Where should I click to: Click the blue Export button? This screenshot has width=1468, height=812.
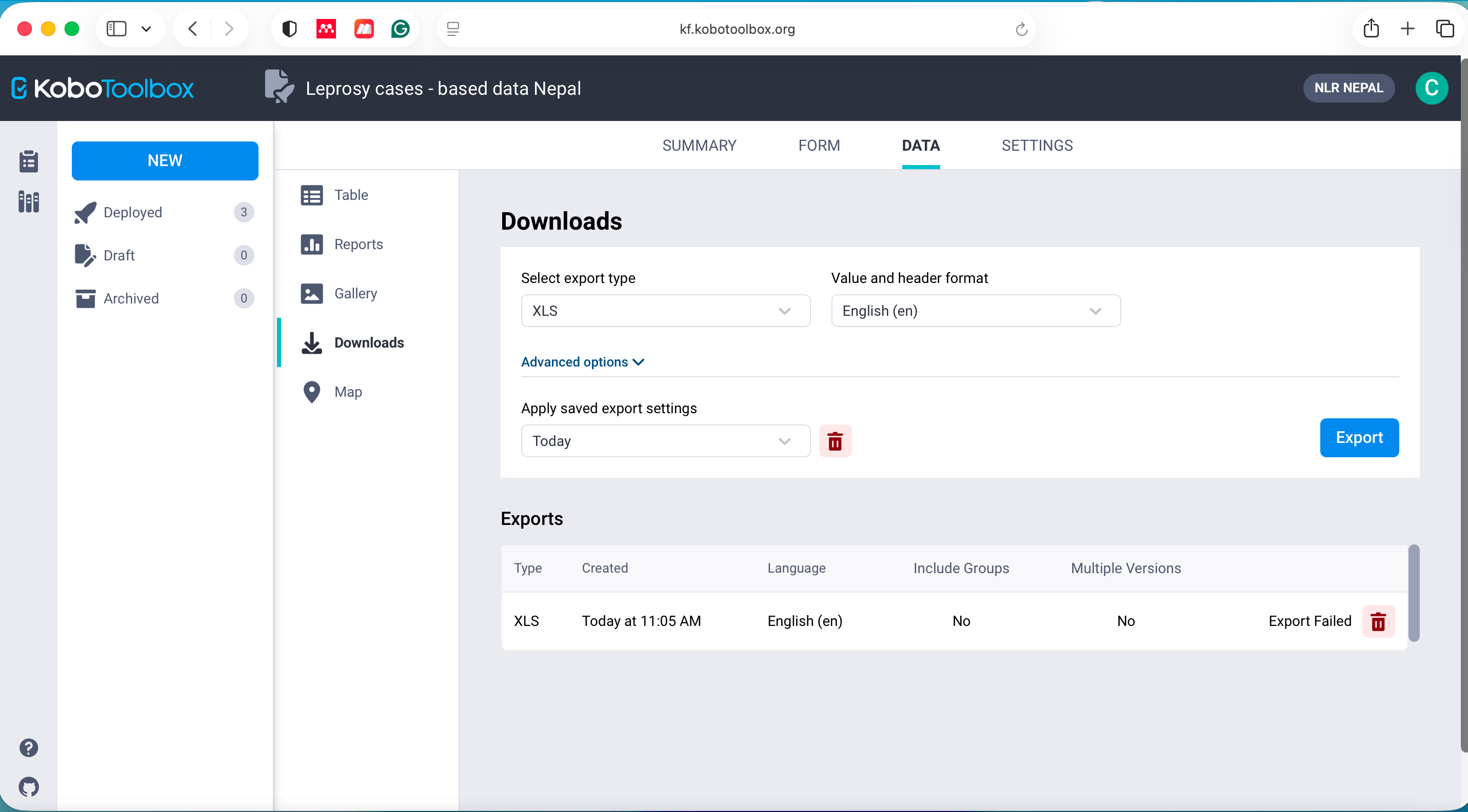[1359, 437]
